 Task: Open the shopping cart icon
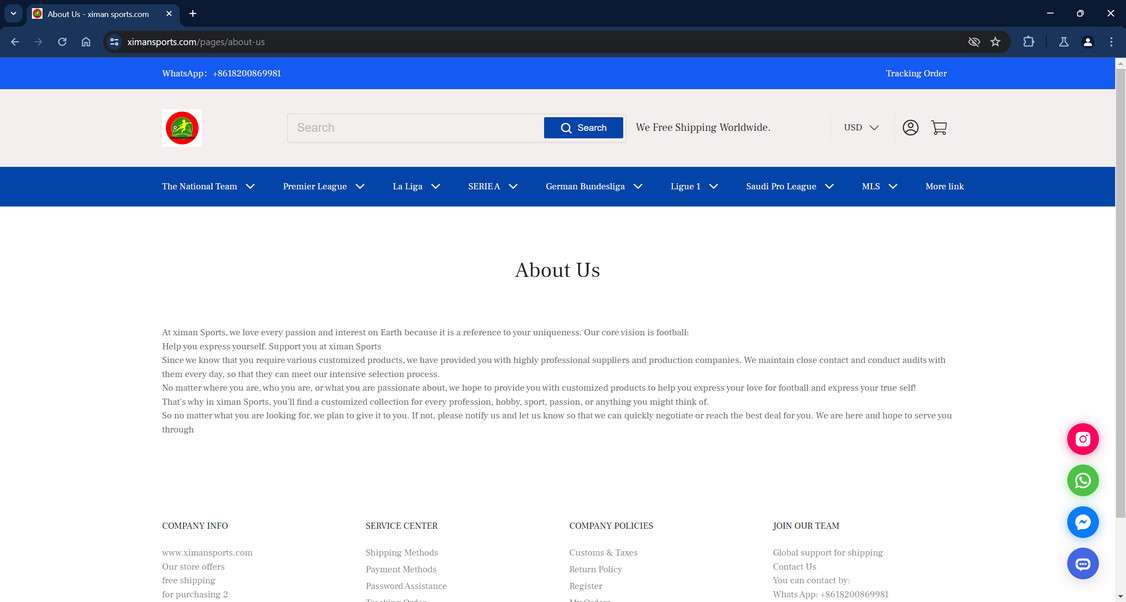click(939, 128)
